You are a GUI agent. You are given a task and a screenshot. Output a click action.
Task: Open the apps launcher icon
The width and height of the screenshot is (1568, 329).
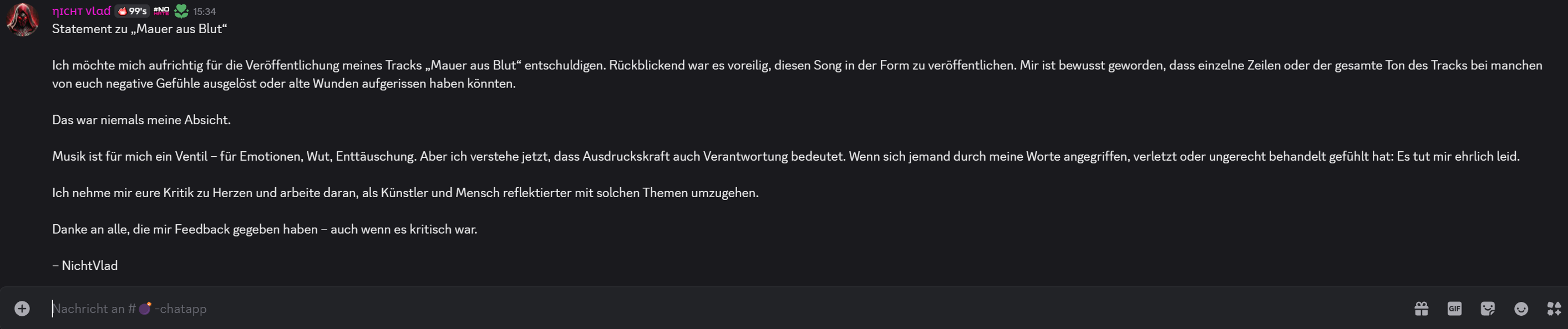tap(1554, 309)
